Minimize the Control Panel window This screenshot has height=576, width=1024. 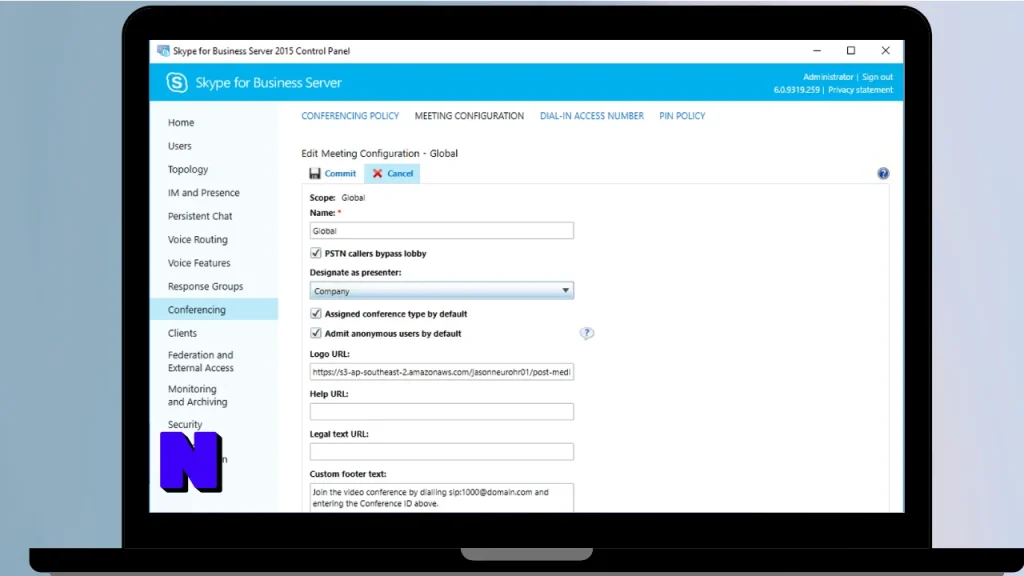pos(817,50)
